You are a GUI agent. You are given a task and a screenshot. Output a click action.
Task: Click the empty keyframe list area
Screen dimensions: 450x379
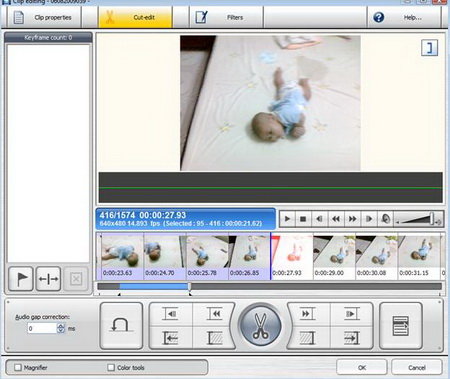48,153
